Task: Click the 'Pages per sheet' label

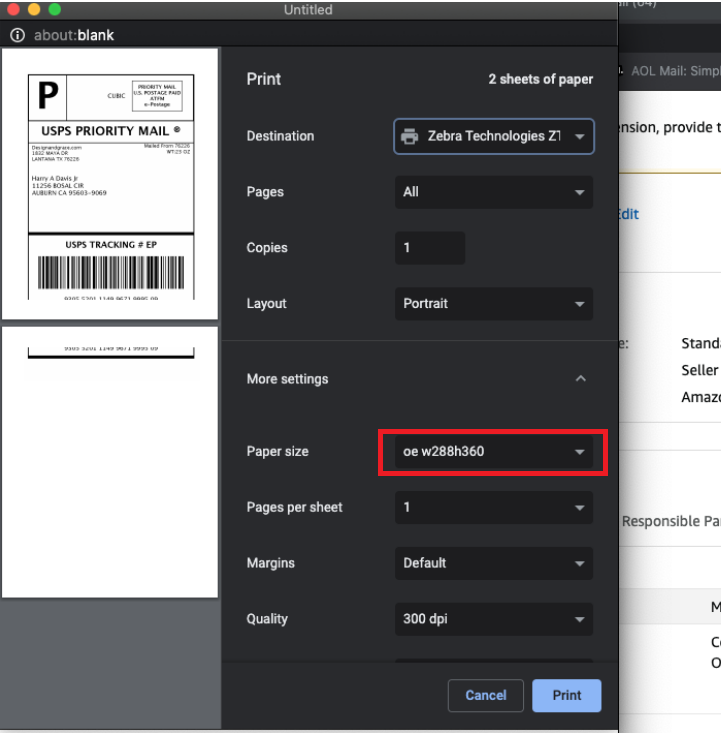Action: point(295,507)
